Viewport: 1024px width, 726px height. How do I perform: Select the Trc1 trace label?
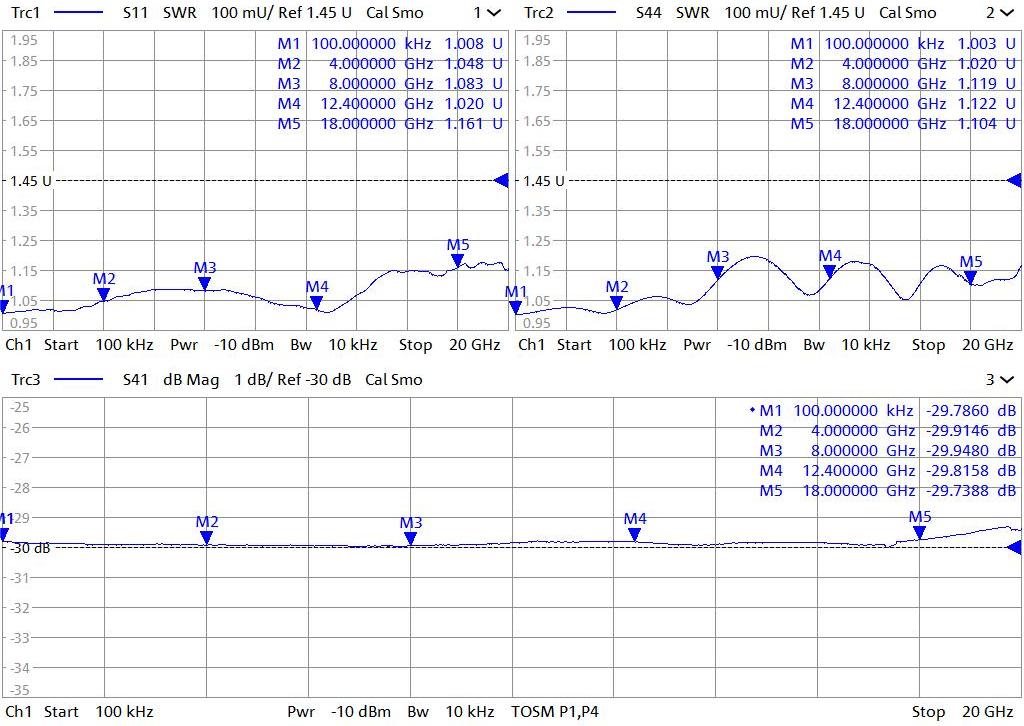pyautogui.click(x=25, y=13)
